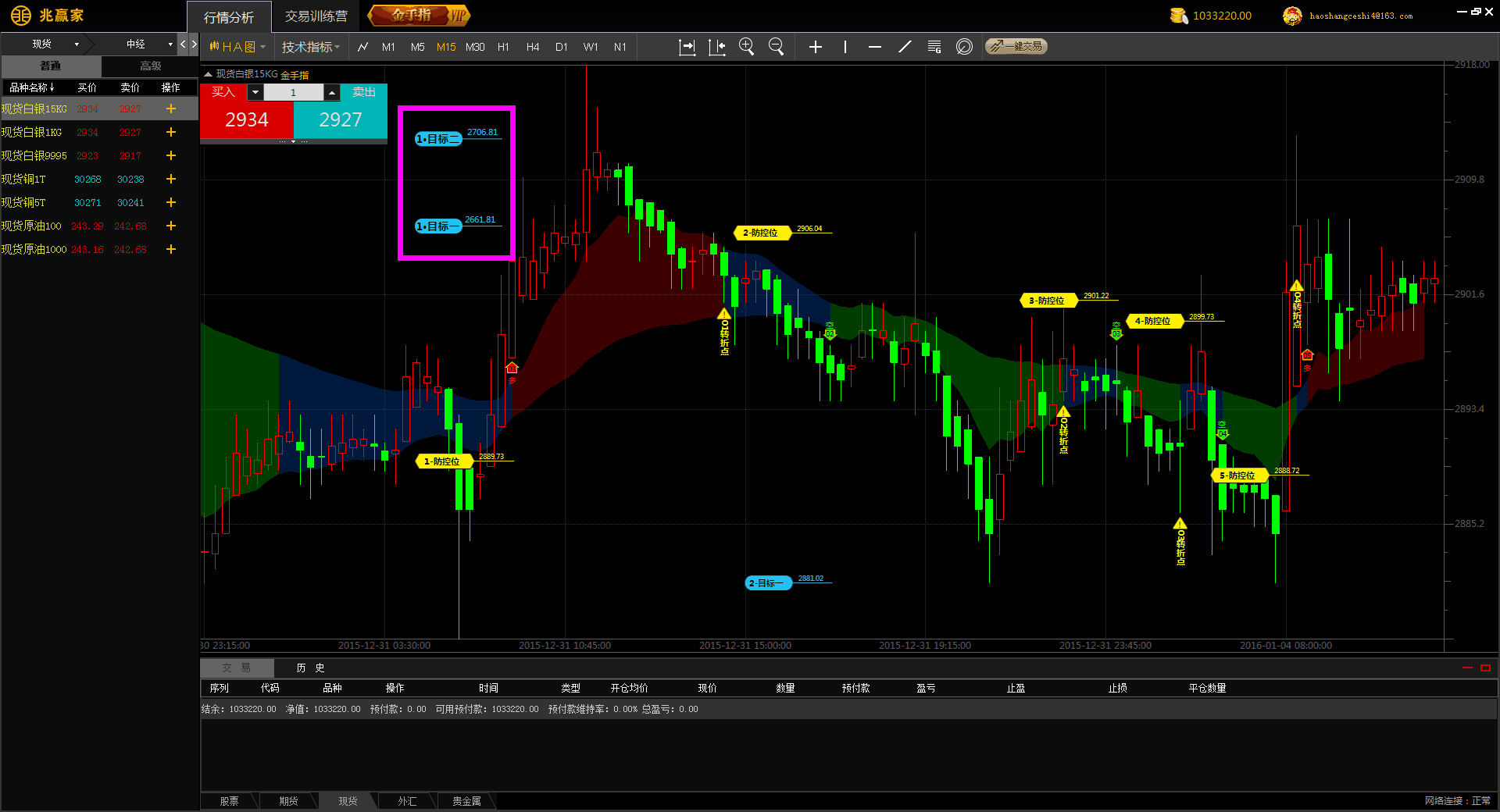
Task: Add order for 现货白银1KG via plus
Action: [171, 132]
